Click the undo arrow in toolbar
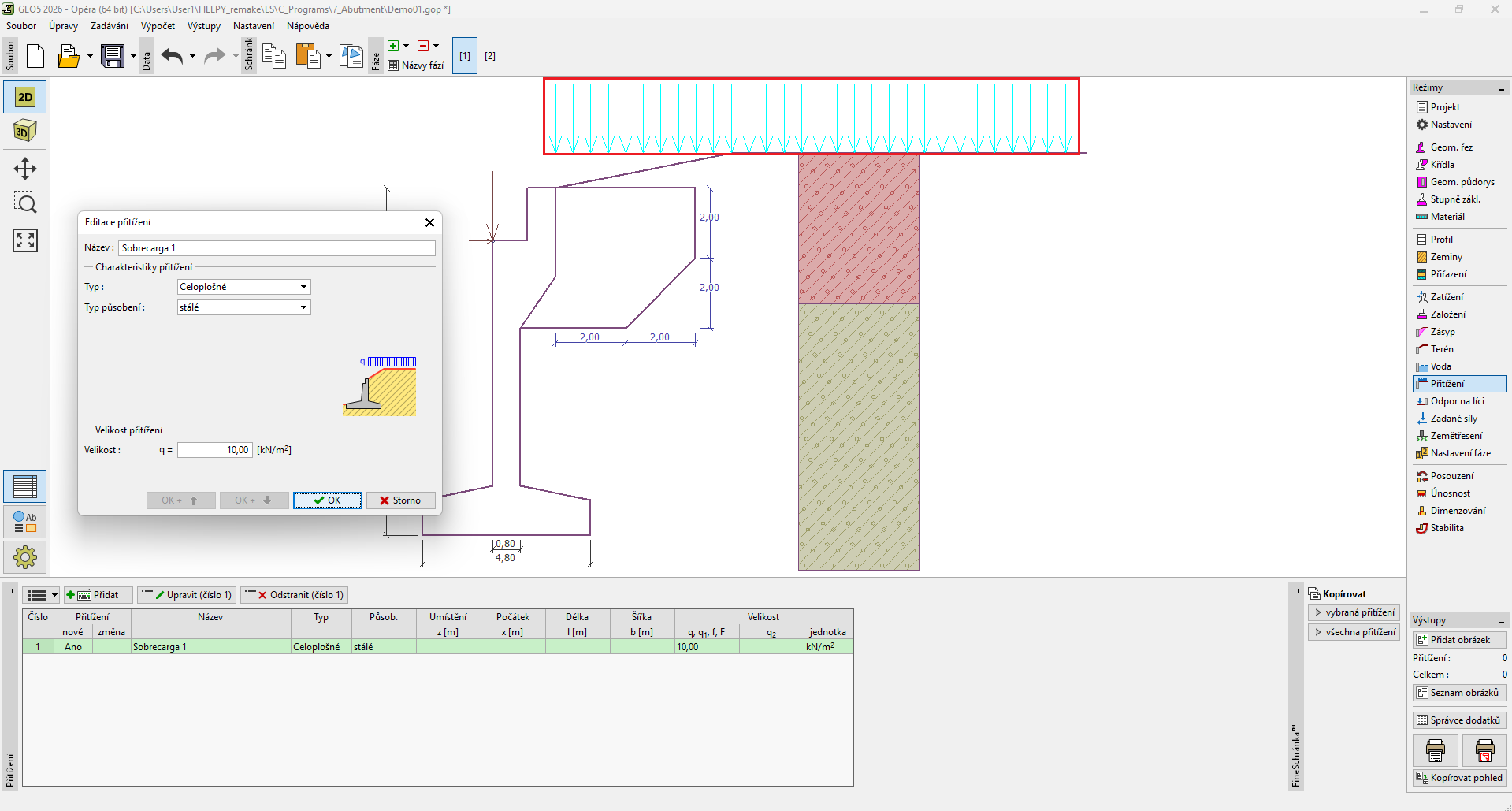The width and height of the screenshot is (1512, 811). tap(172, 56)
